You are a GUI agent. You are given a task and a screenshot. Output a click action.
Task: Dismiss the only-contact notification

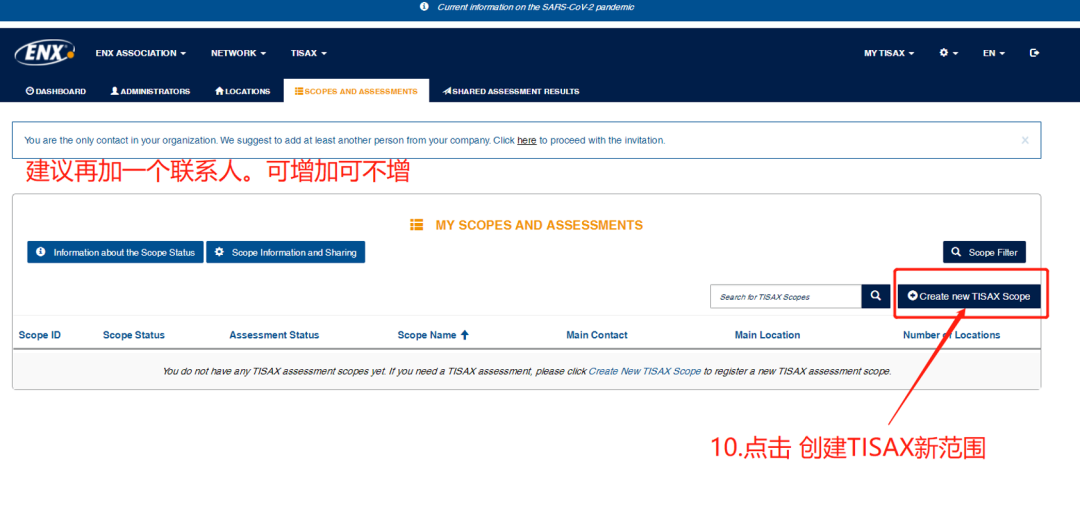pos(1025,140)
